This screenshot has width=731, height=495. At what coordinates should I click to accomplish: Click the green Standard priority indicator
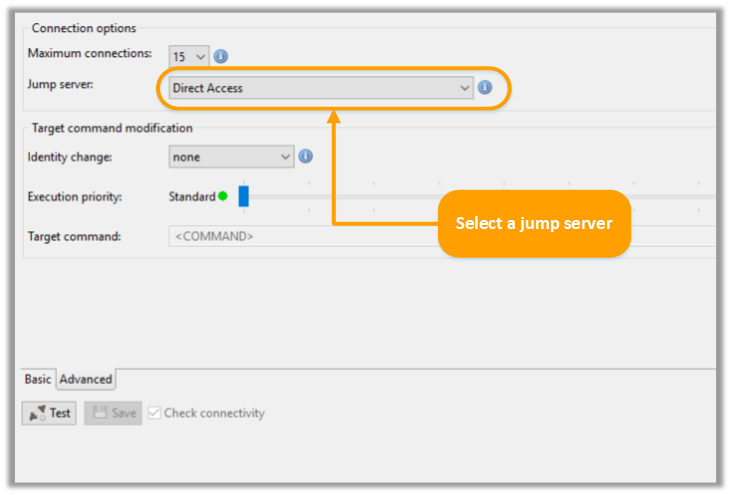(x=223, y=196)
